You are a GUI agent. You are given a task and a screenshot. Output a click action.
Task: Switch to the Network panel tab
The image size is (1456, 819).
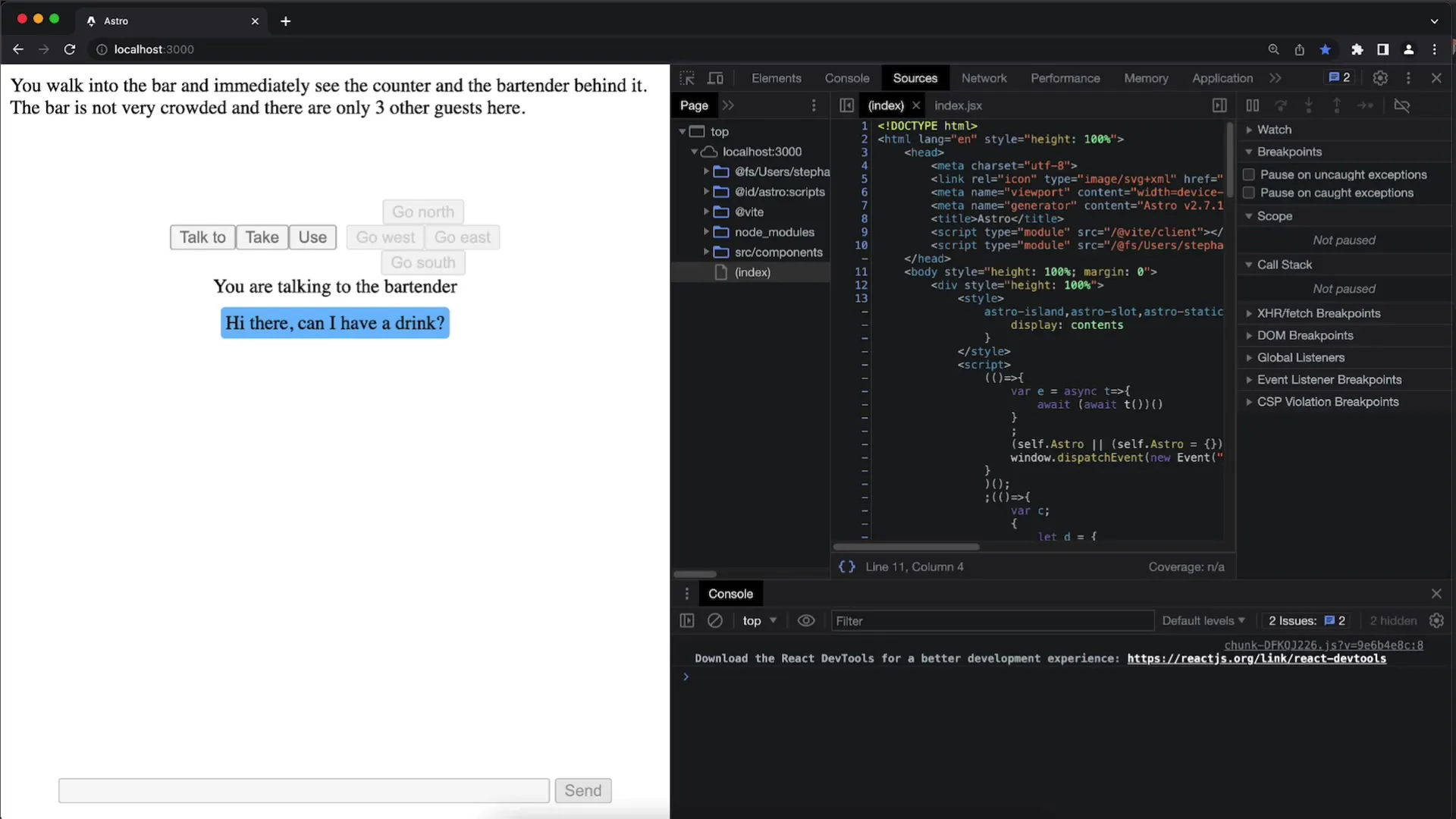point(984,78)
